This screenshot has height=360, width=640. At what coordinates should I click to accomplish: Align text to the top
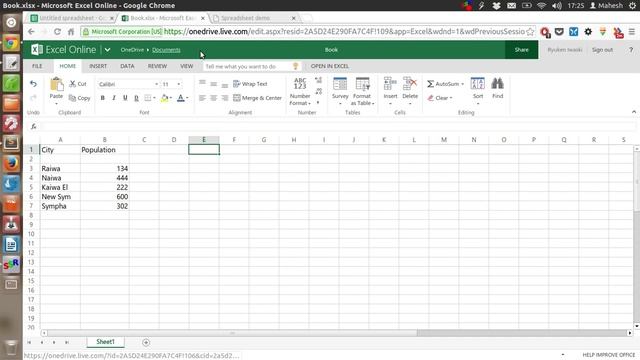pos(202,83)
